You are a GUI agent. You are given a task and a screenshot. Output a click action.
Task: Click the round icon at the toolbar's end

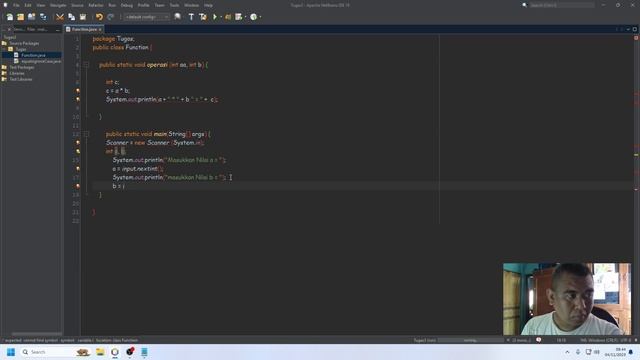[x=253, y=17]
